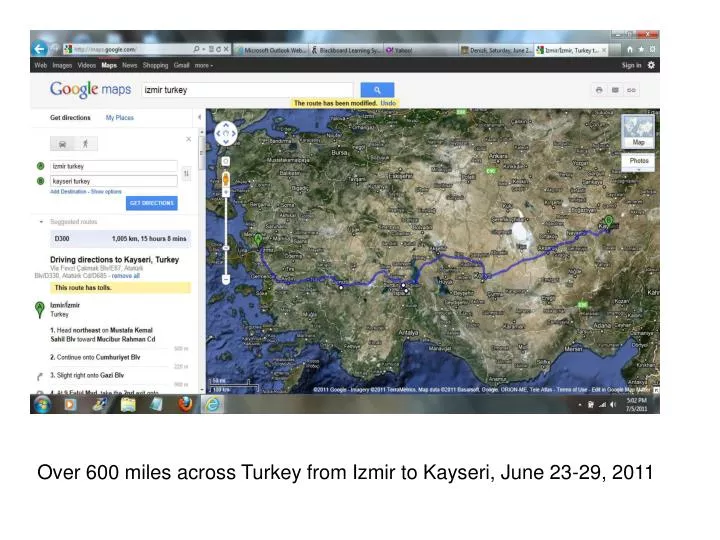Viewport: 720px width, 540px height.
Task: Click the 'kayseri turkey' destination field
Action: point(114,181)
